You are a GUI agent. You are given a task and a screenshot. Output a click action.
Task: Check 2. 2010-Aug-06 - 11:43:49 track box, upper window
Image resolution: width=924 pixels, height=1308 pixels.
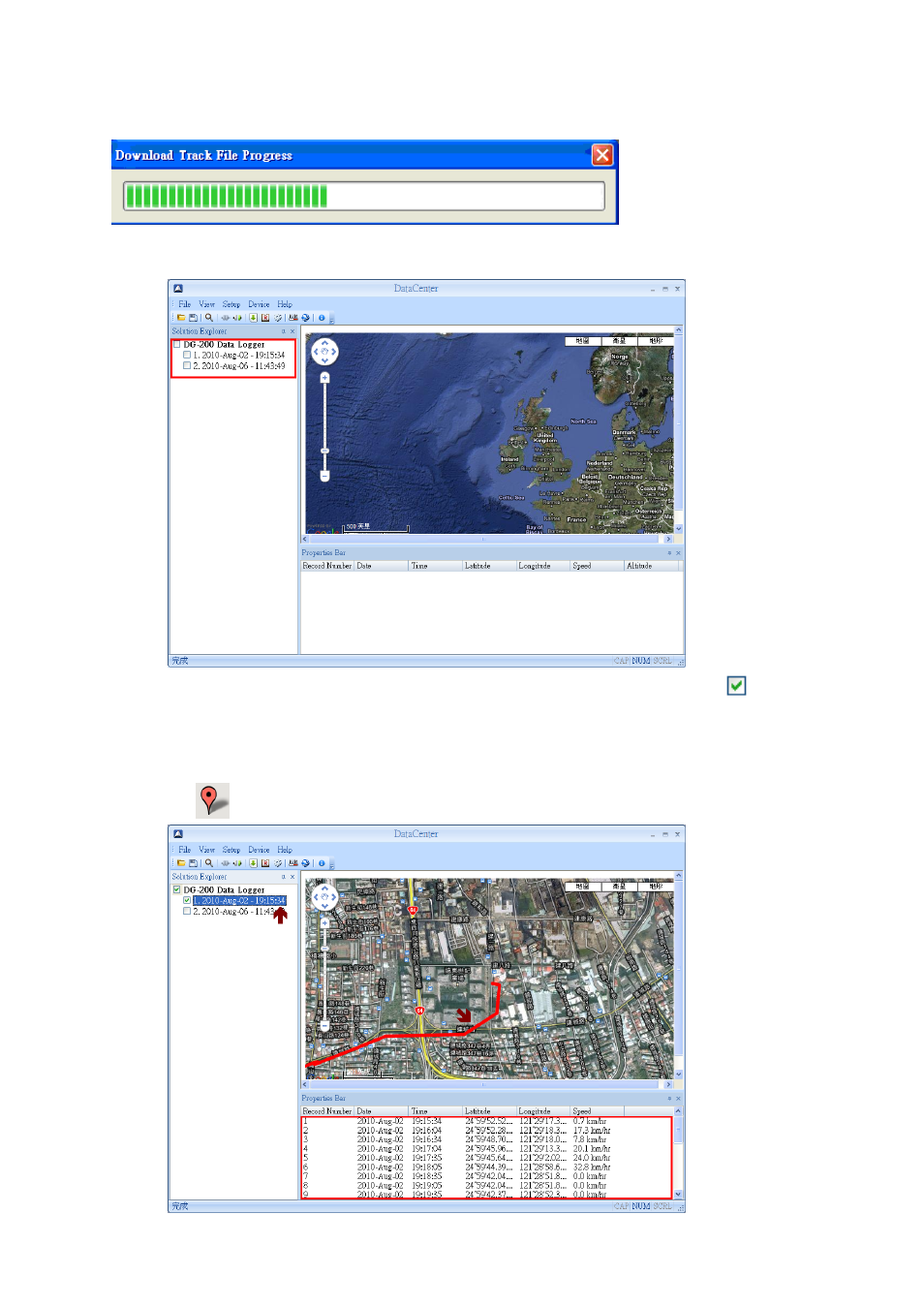(187, 365)
